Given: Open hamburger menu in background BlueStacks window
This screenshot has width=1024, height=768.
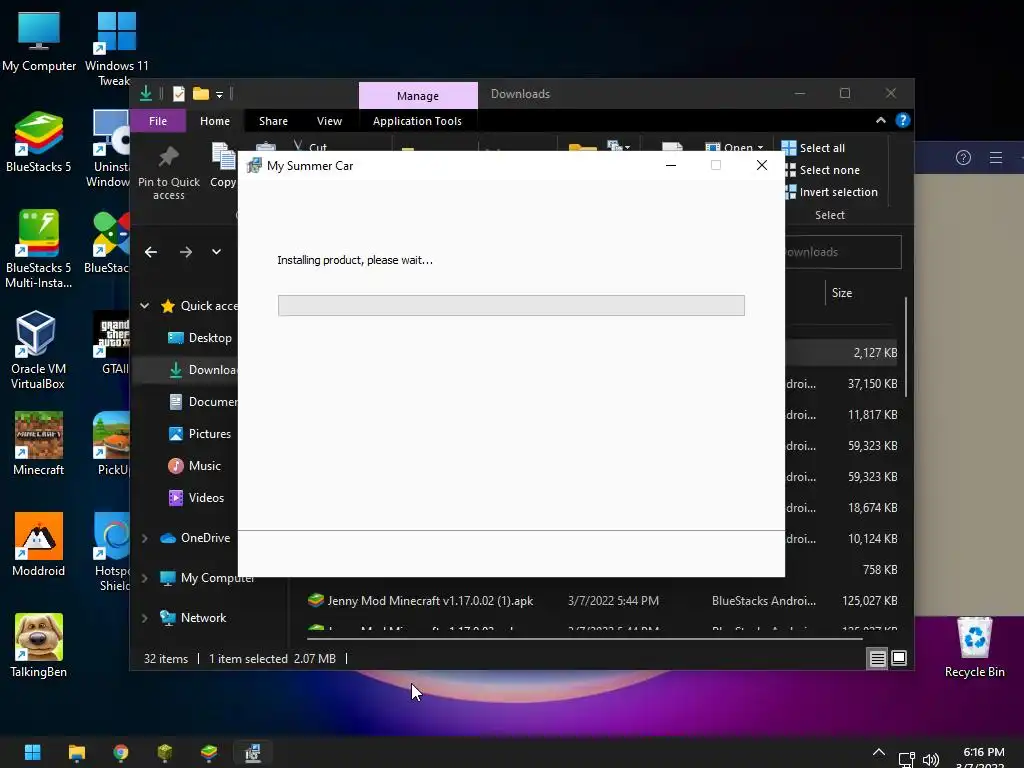Looking at the screenshot, I should pos(996,157).
